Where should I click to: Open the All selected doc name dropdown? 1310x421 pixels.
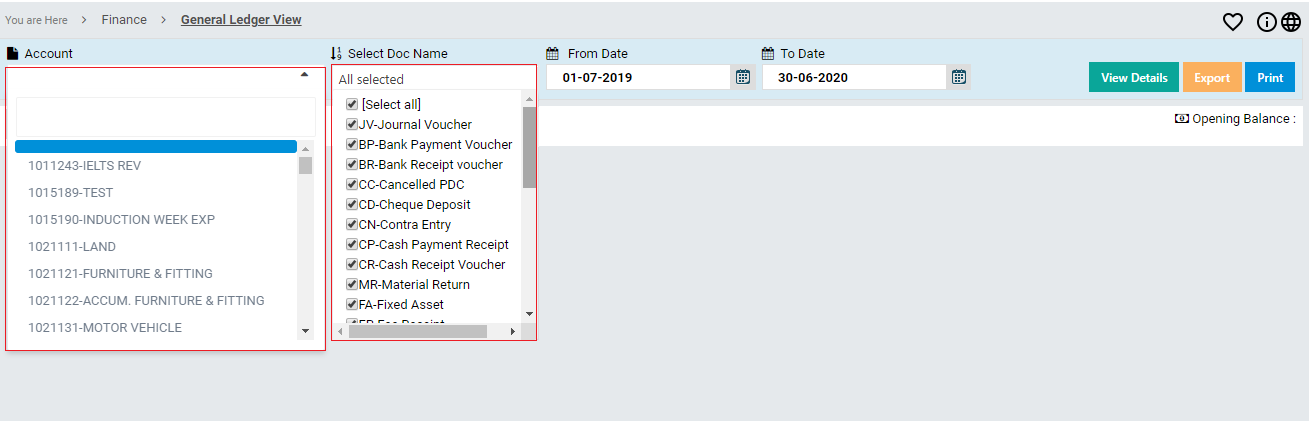[x=433, y=79]
